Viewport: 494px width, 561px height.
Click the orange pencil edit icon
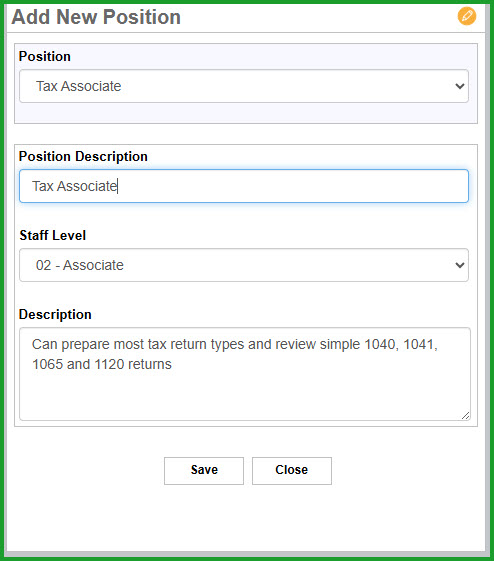tap(467, 16)
